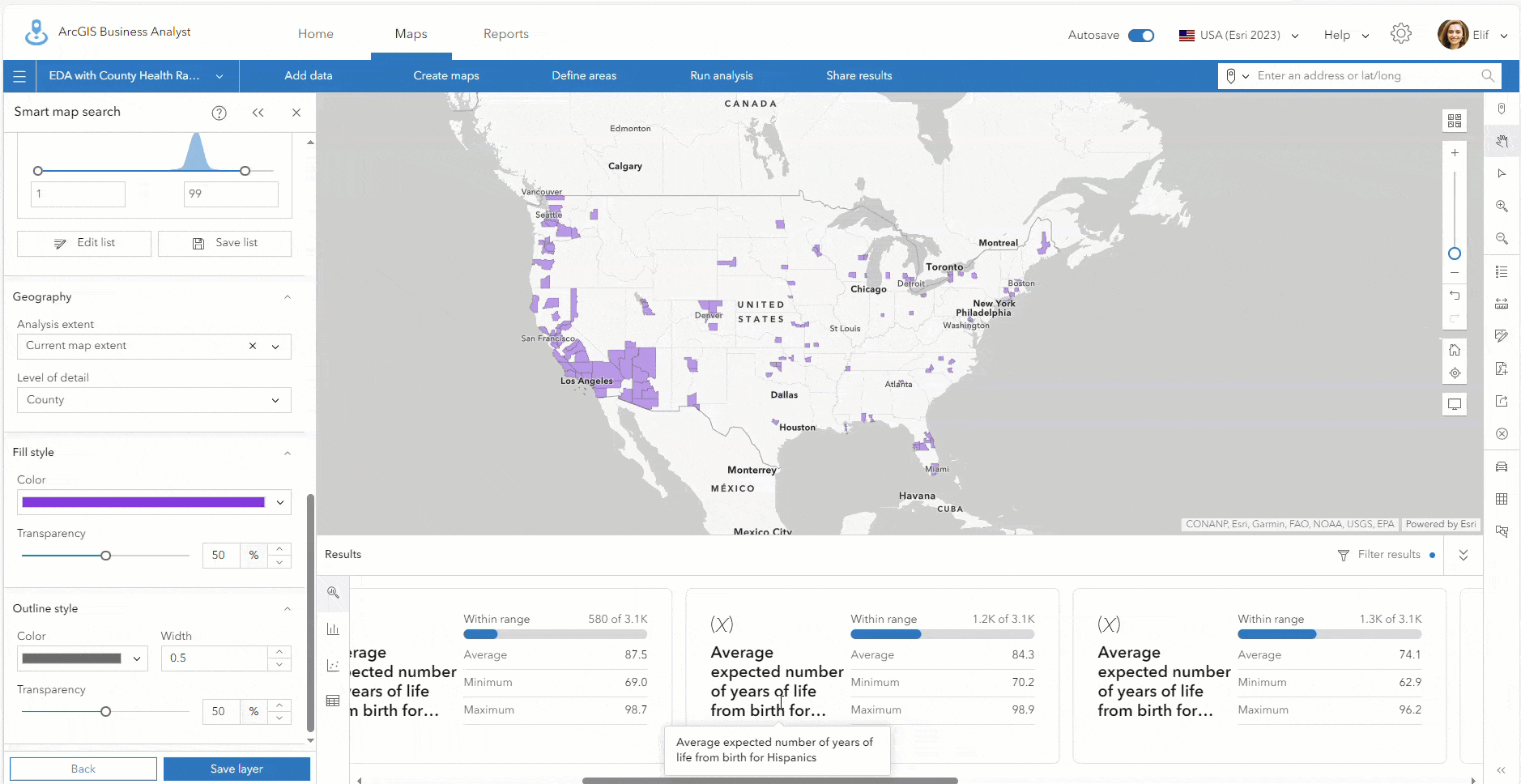Select the pan hand tool
Viewport: 1521px width, 784px height.
1502,141
